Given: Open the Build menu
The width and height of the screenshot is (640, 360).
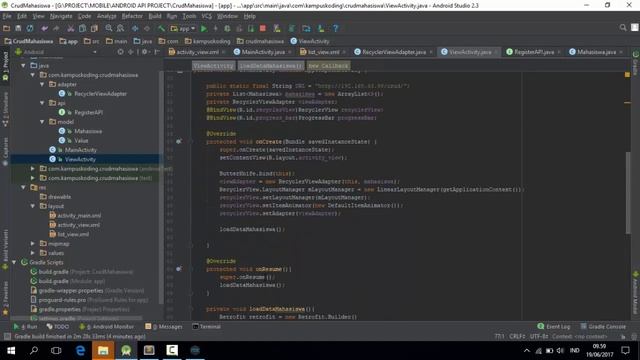Looking at the screenshot, I should coord(155,16).
